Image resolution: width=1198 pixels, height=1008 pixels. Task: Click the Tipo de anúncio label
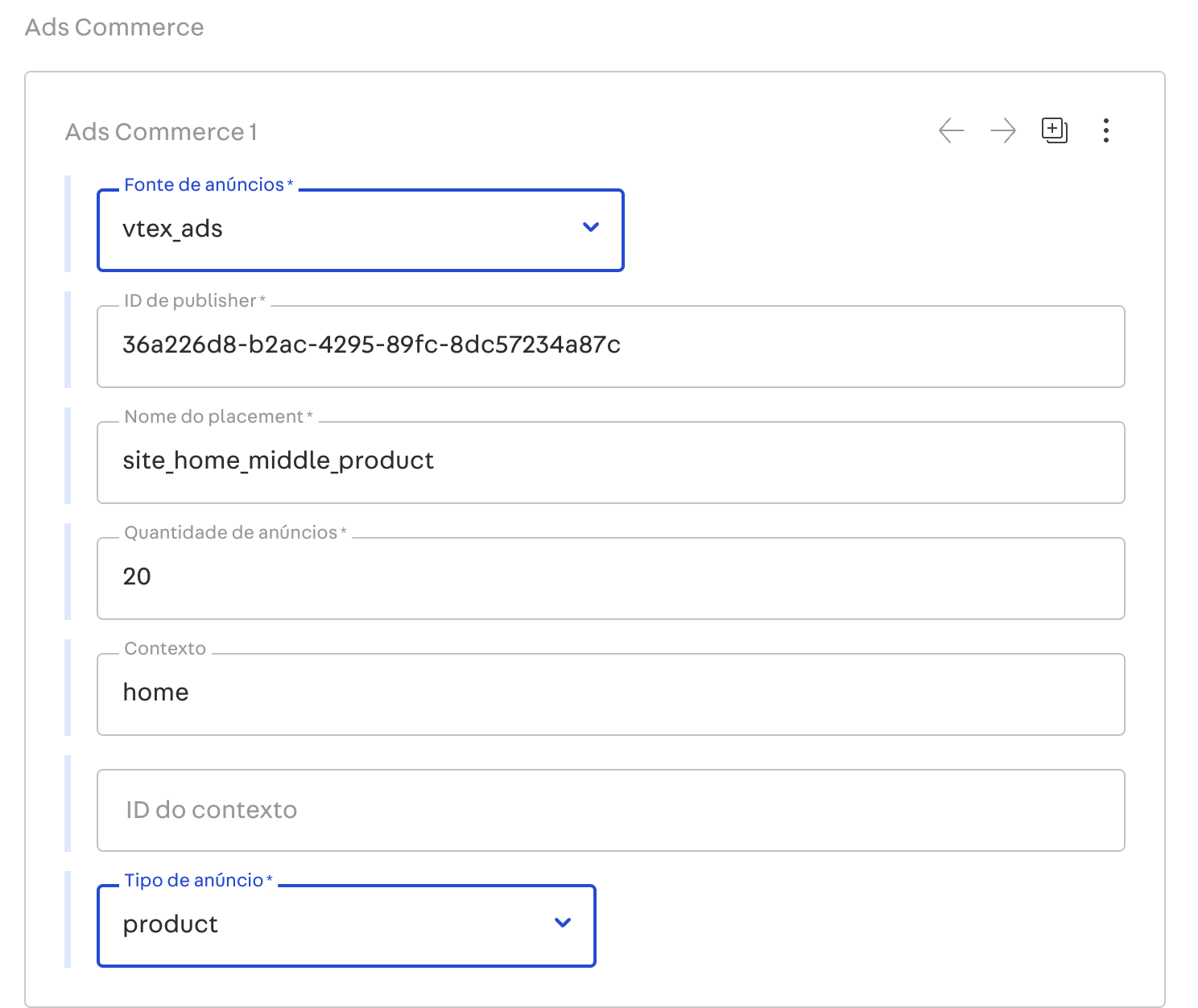tap(194, 881)
